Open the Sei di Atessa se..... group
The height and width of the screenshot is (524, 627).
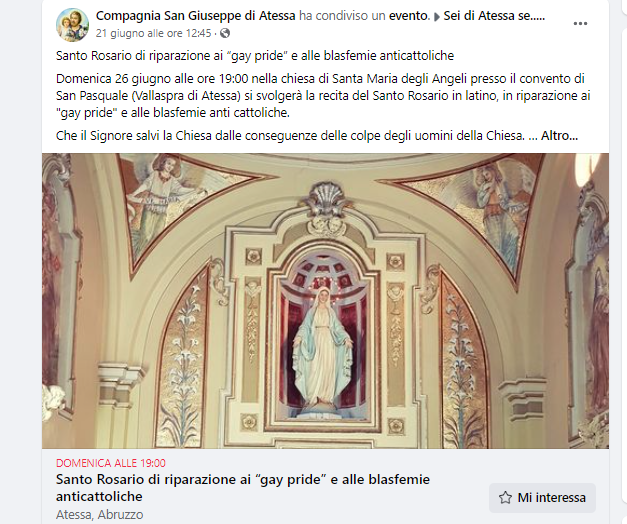click(494, 16)
